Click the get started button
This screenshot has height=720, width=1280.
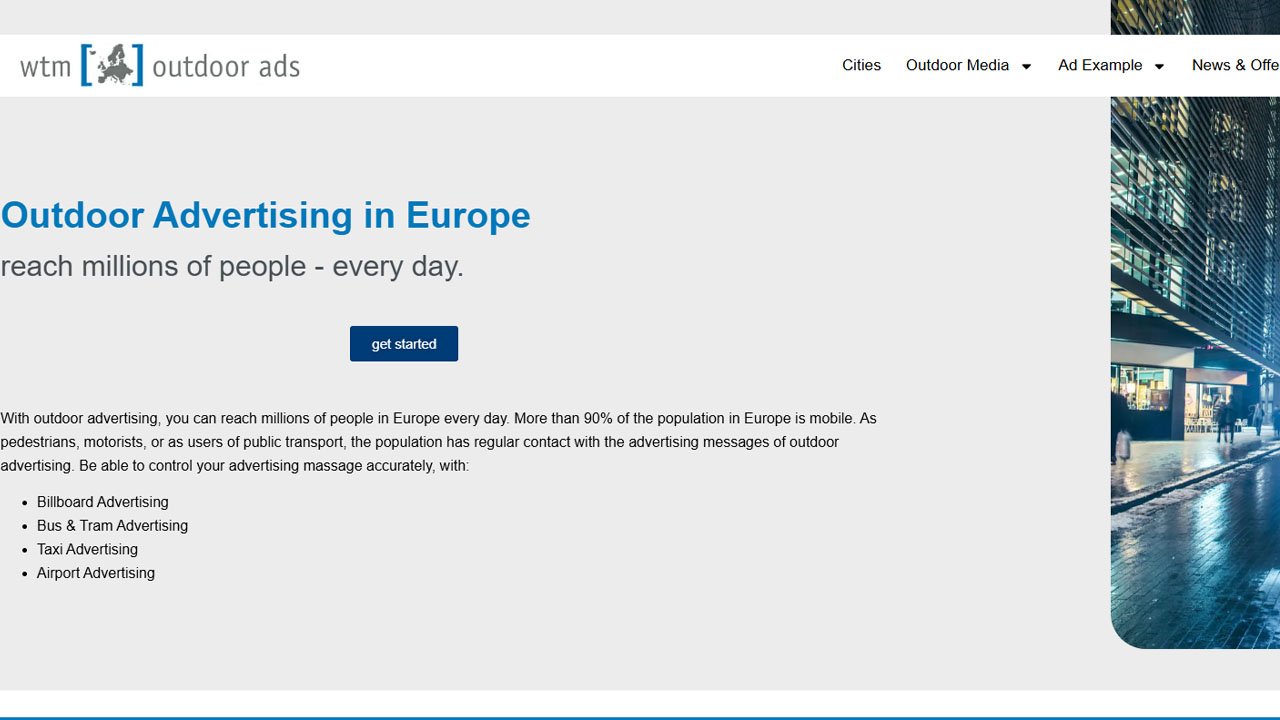tap(404, 344)
